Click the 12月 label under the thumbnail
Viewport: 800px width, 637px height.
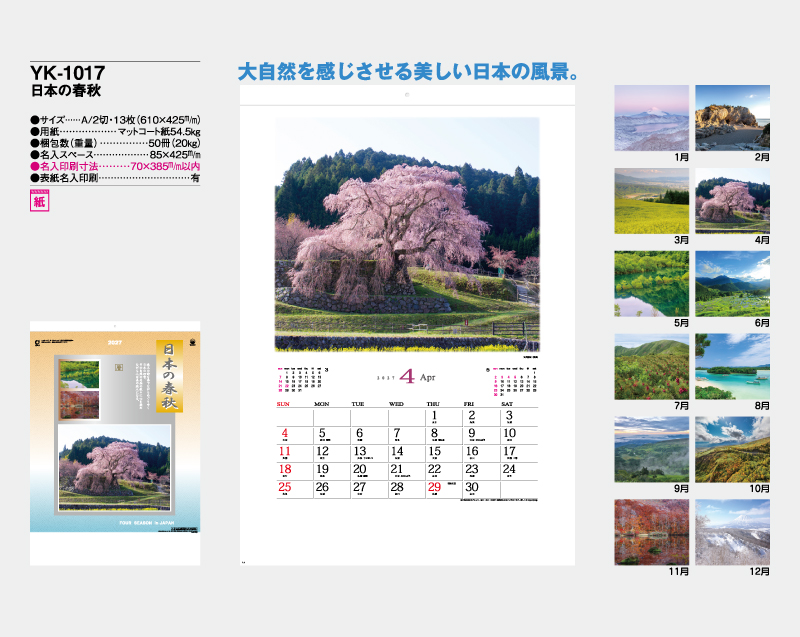759,572
